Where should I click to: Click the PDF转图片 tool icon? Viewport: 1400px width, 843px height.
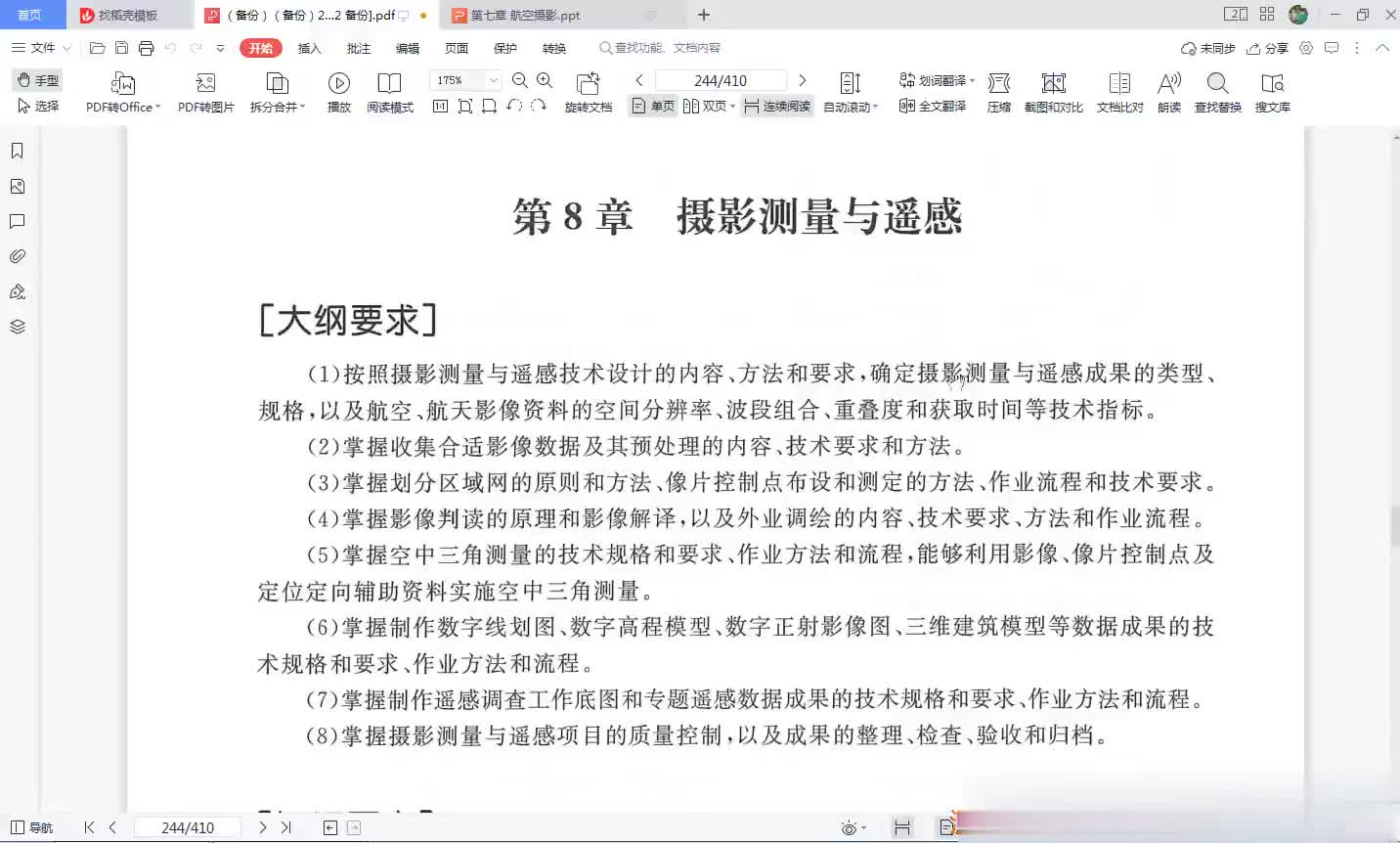coord(205,84)
